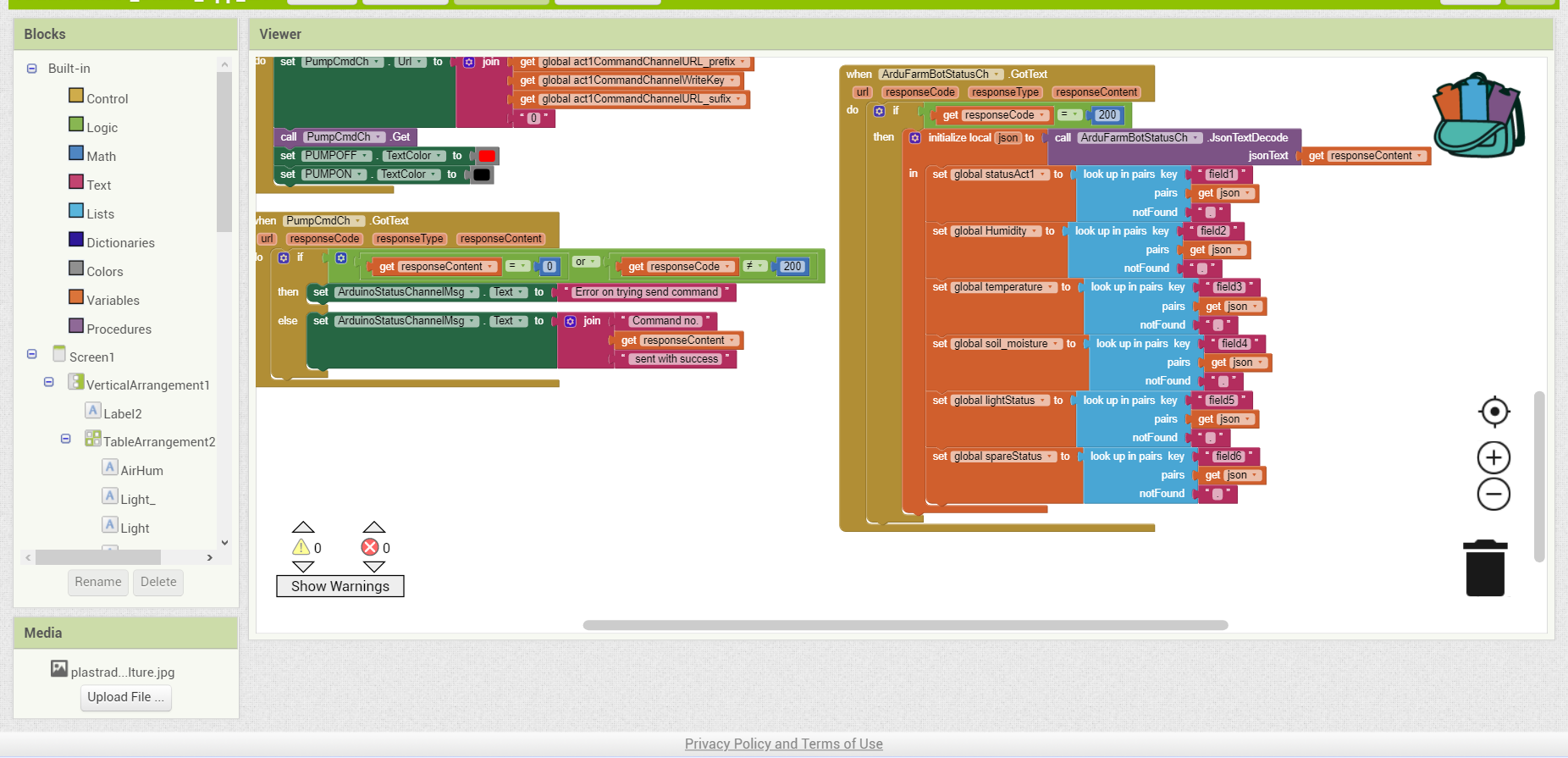1568x758 pixels.
Task: Click the Rename button
Action: 98,582
